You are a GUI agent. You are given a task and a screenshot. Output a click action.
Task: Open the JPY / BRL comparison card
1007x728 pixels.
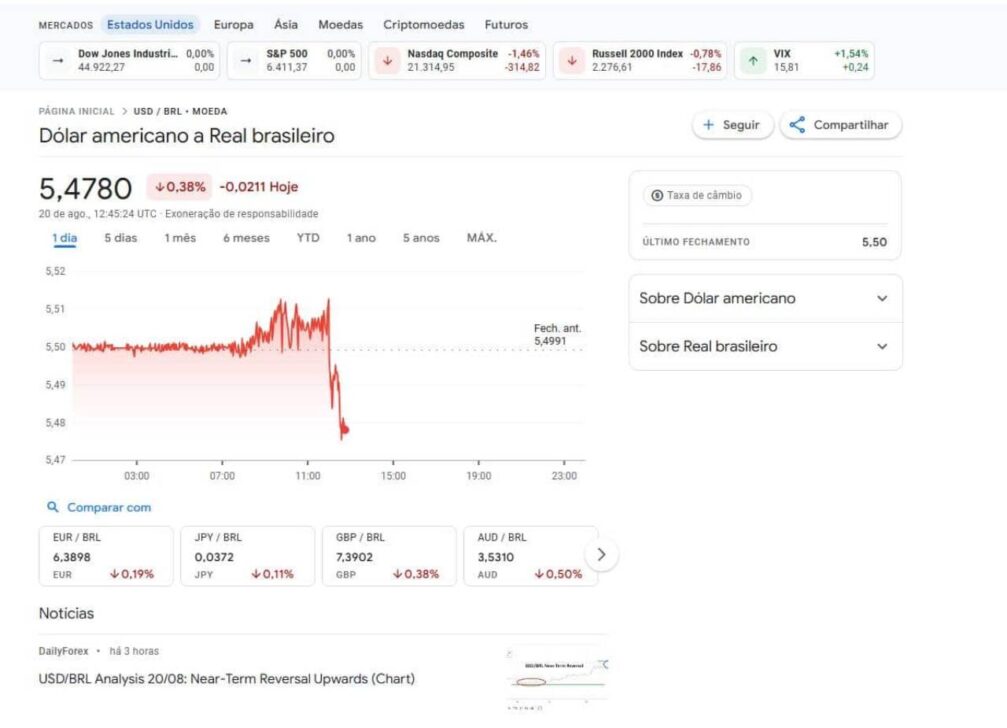coord(247,556)
